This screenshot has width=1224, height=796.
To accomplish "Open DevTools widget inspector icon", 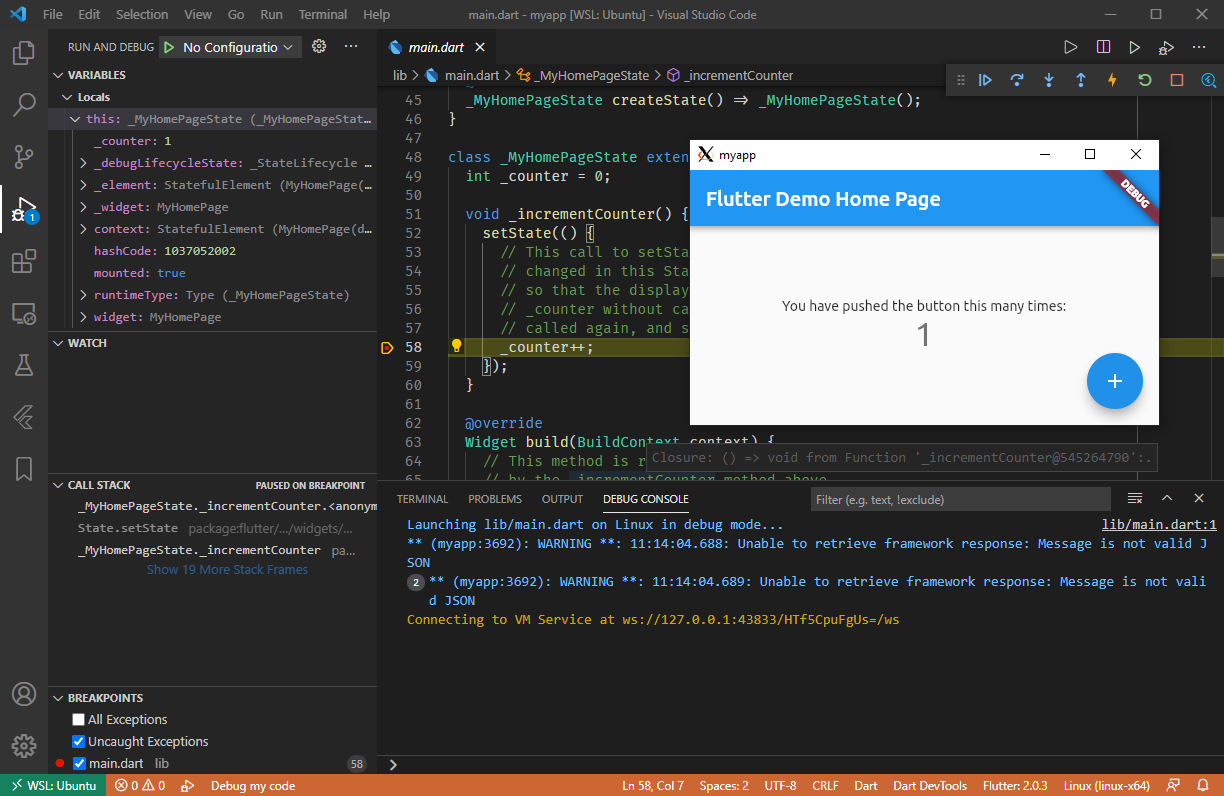I will [x=1208, y=80].
